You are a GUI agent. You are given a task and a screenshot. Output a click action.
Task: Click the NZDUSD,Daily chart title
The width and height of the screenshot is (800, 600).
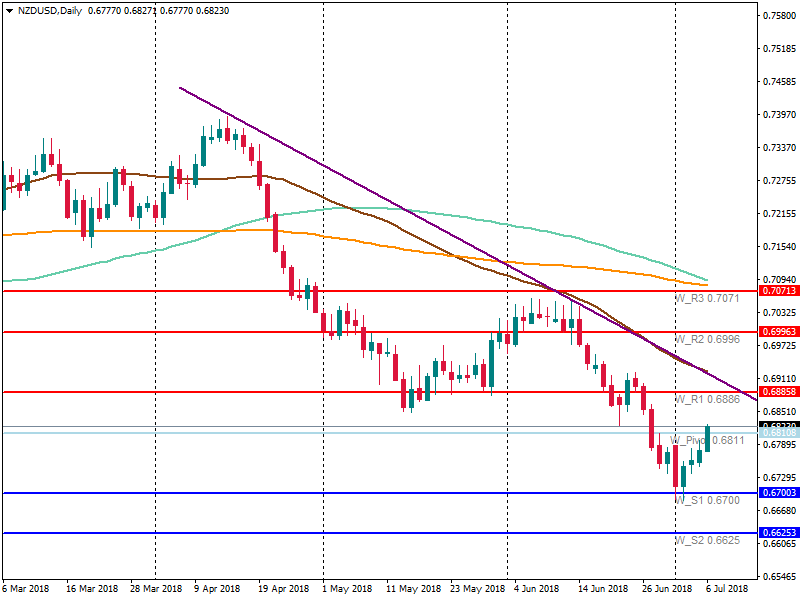(51, 12)
